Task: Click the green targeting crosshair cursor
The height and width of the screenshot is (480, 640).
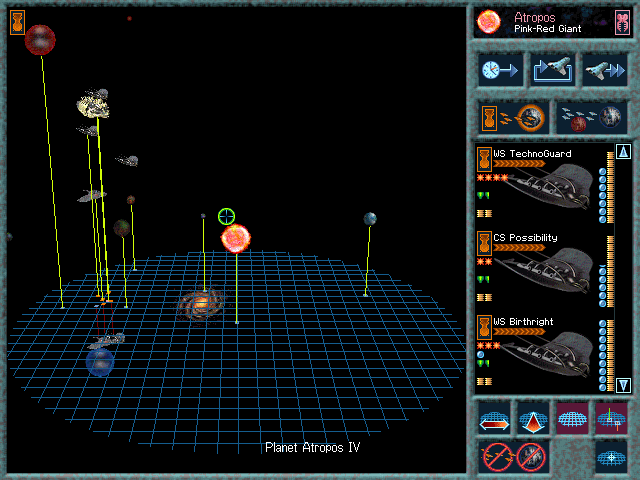Action: pyautogui.click(x=226, y=216)
